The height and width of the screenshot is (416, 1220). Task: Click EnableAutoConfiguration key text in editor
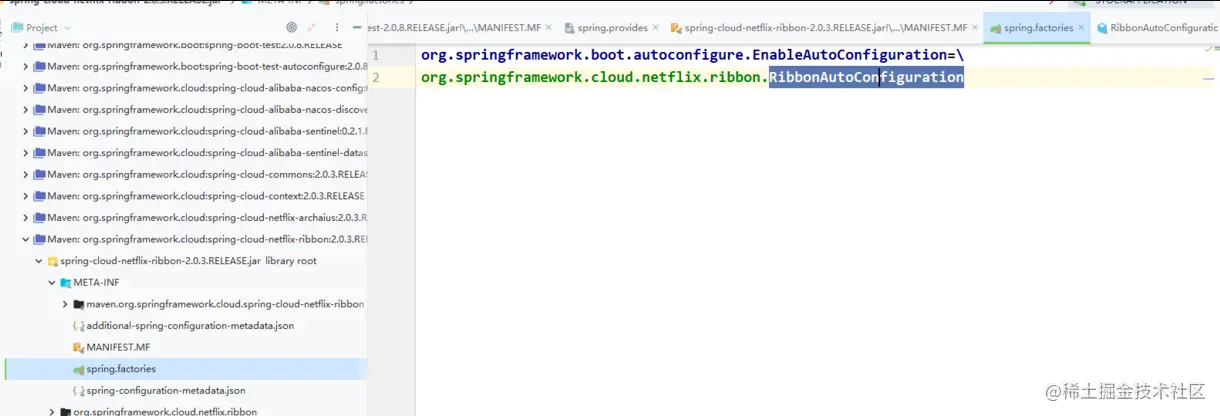tap(844, 55)
